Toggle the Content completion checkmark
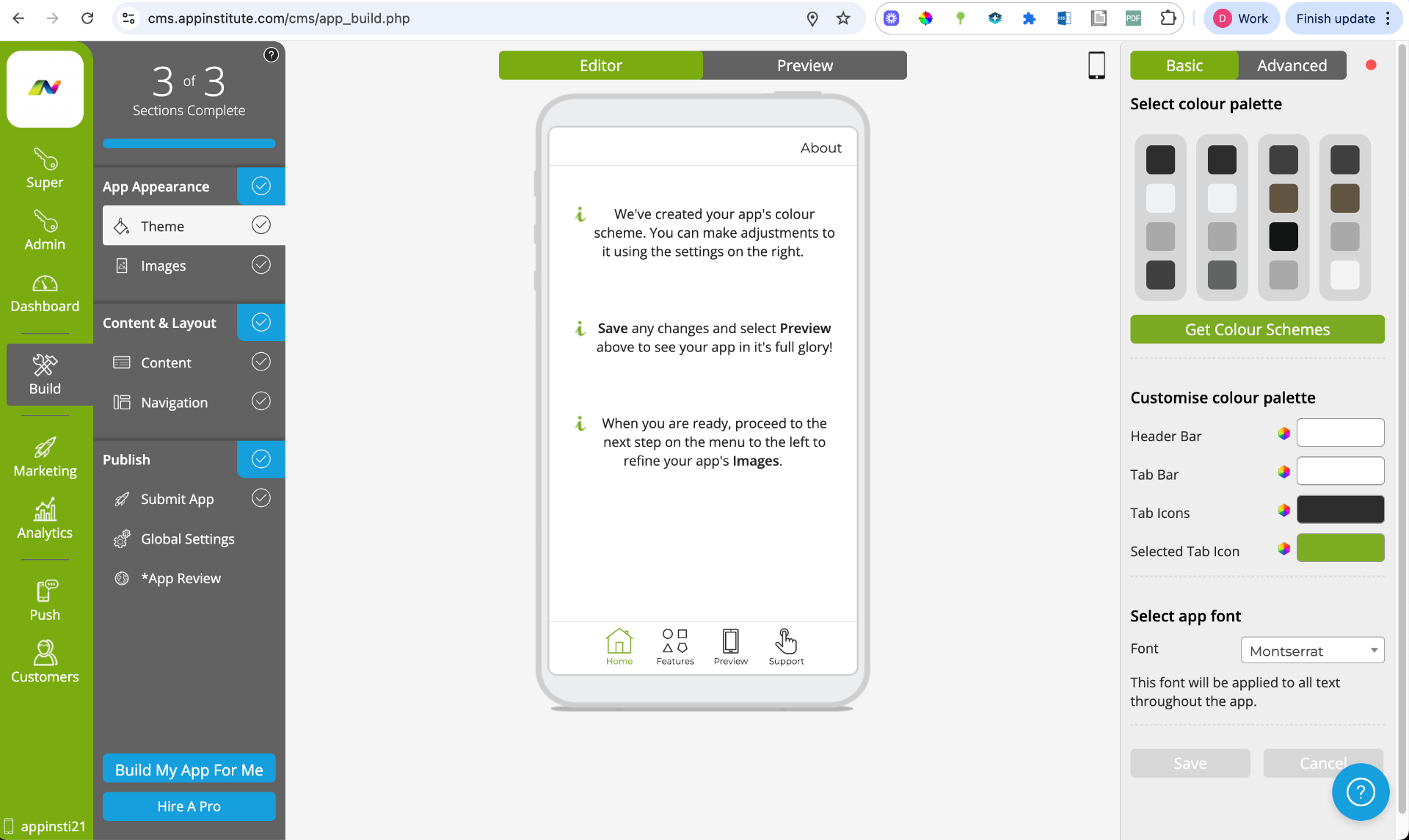The image size is (1409, 840). [261, 361]
